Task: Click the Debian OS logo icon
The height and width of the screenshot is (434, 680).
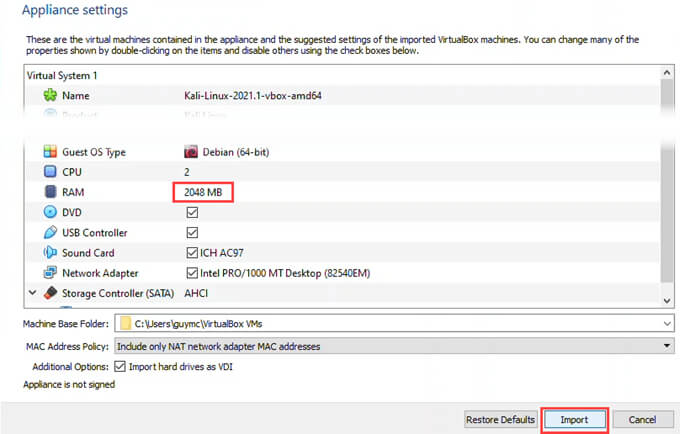Action: tap(191, 152)
